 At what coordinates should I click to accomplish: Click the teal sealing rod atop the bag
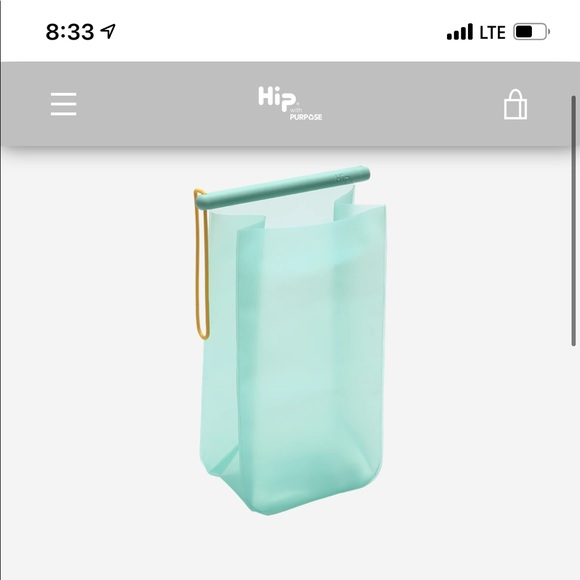[x=283, y=188]
